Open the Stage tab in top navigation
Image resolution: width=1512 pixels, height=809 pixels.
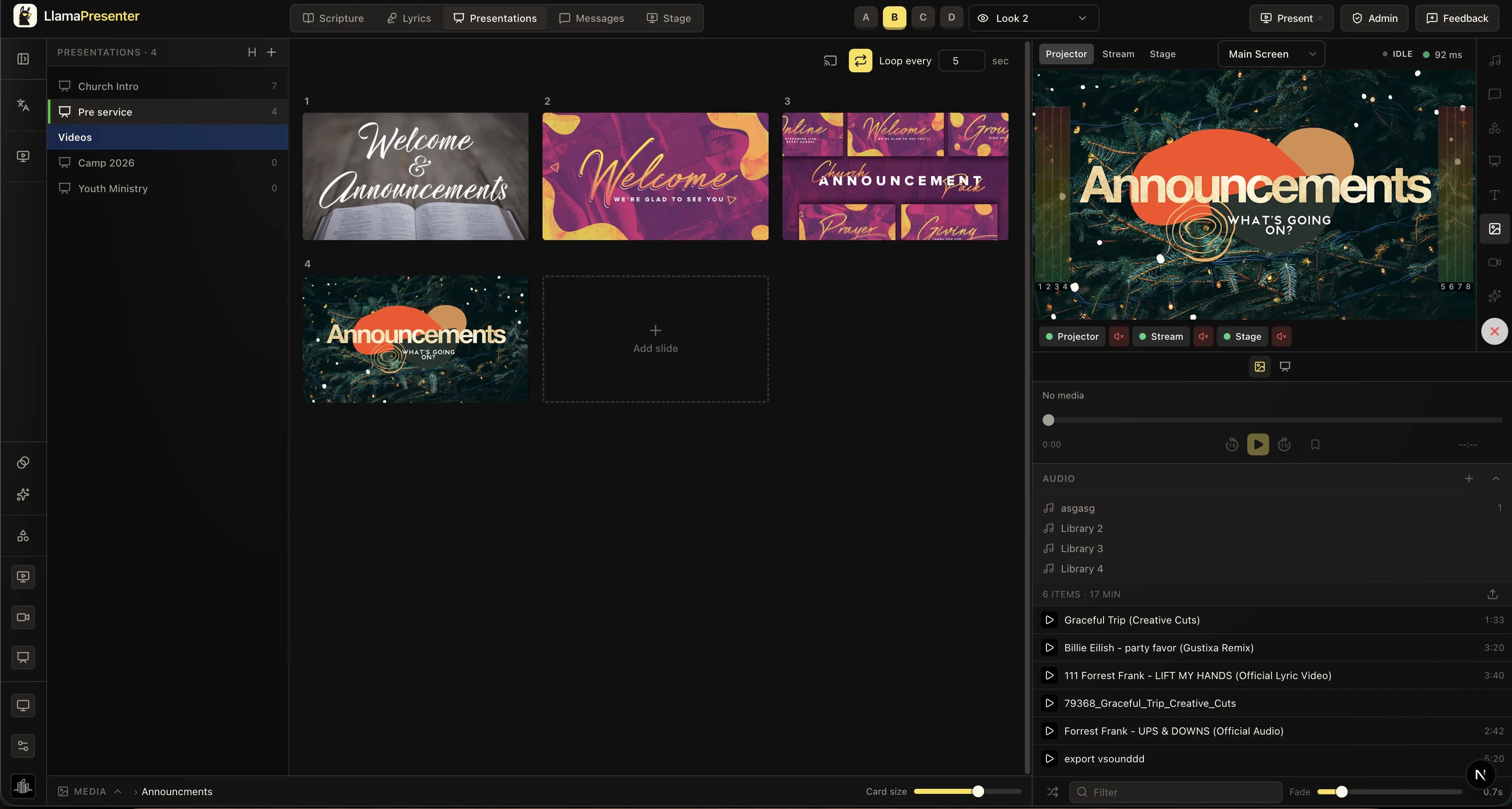click(669, 18)
